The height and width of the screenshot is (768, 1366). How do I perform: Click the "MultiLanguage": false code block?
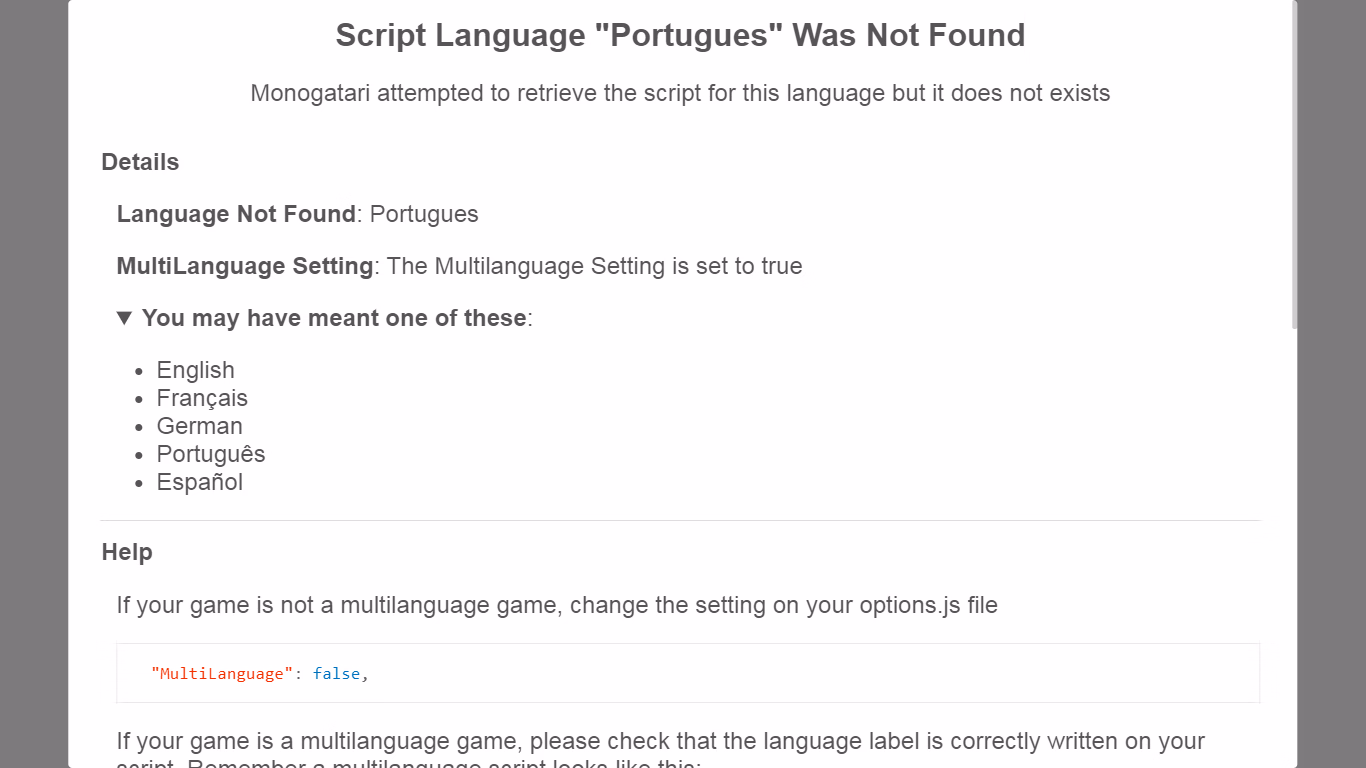[x=688, y=673]
